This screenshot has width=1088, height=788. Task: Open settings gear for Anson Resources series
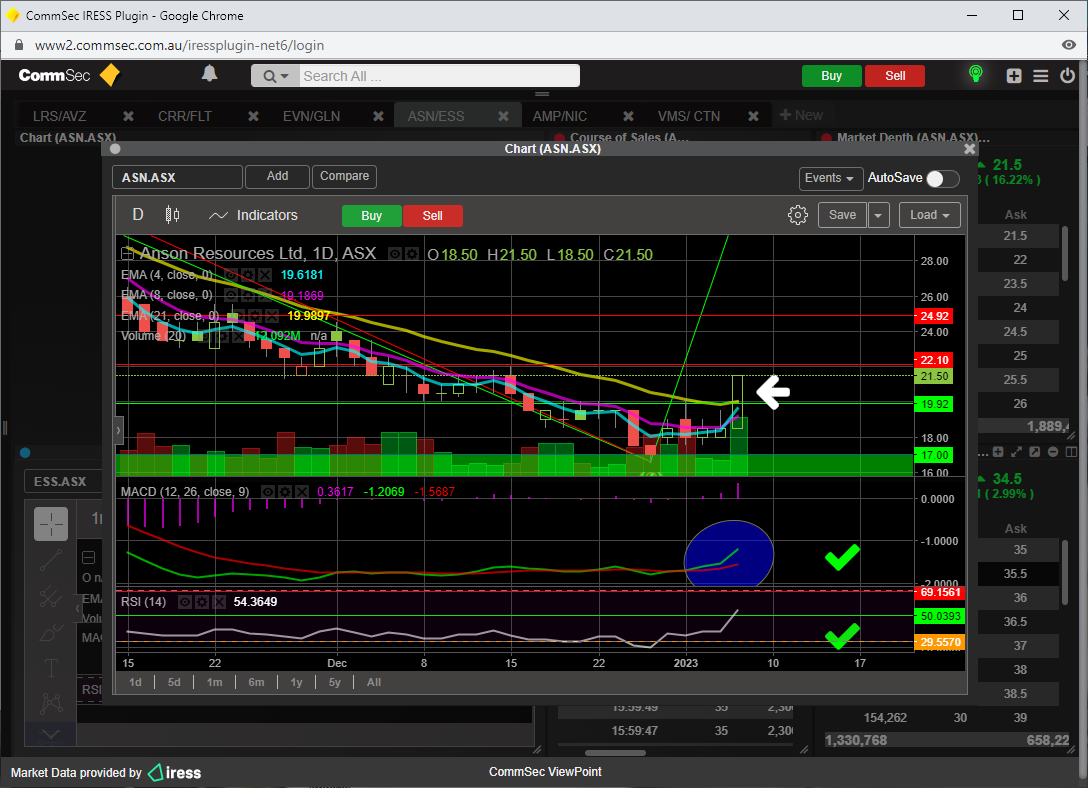point(411,254)
